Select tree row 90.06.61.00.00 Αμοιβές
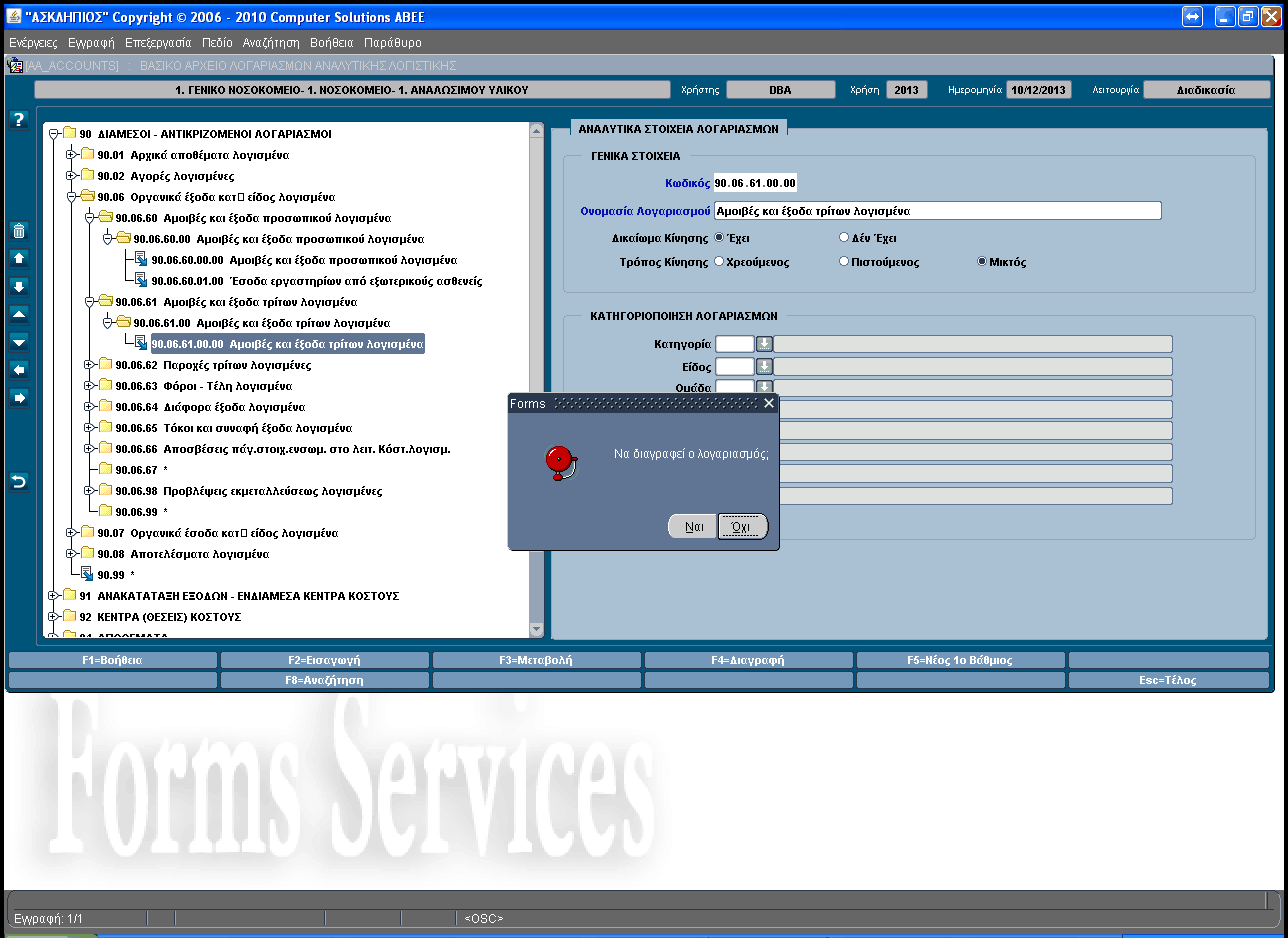Image resolution: width=1288 pixels, height=938 pixels. click(x=288, y=344)
